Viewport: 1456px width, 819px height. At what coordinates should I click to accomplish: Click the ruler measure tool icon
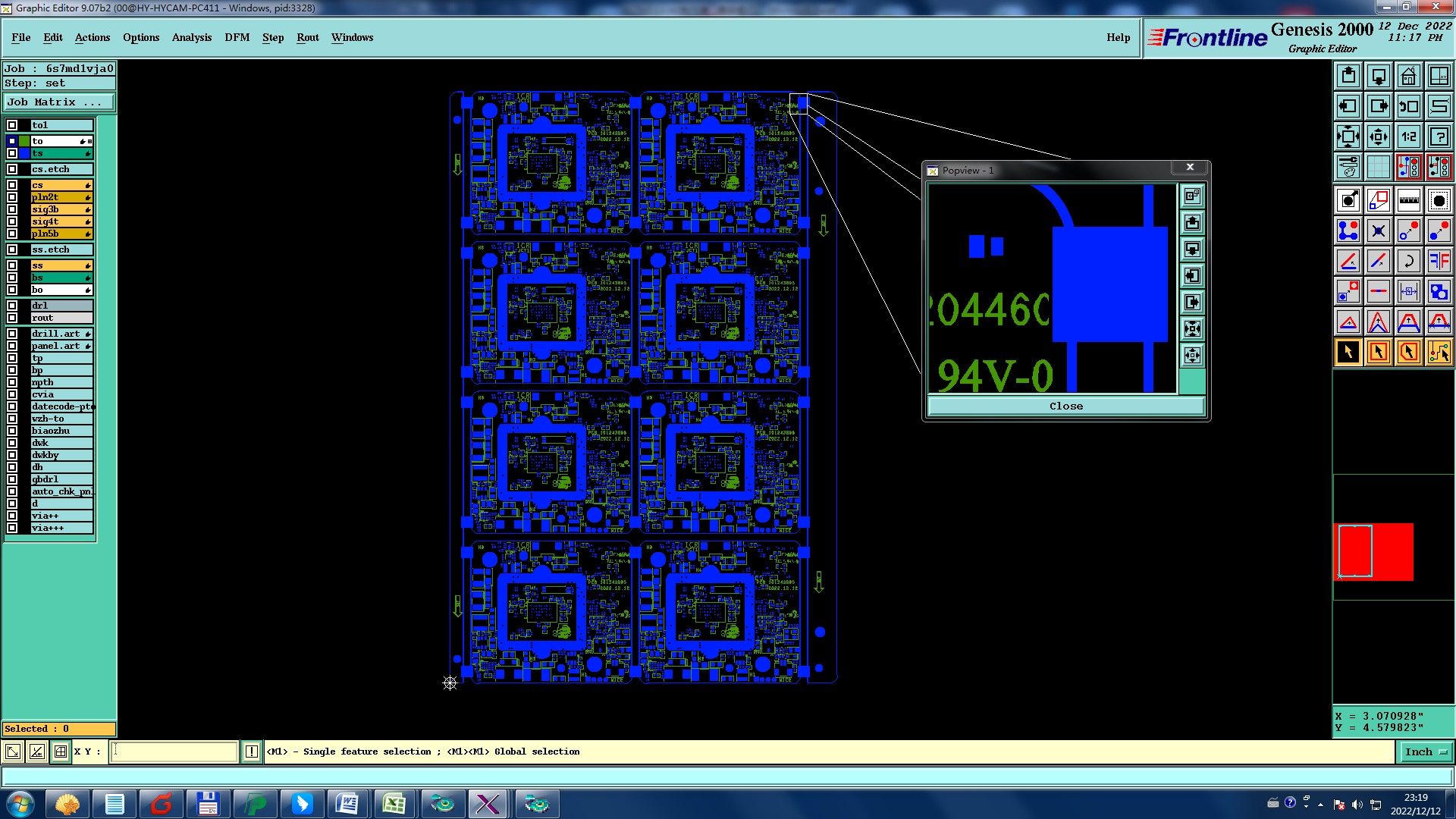coord(1408,200)
